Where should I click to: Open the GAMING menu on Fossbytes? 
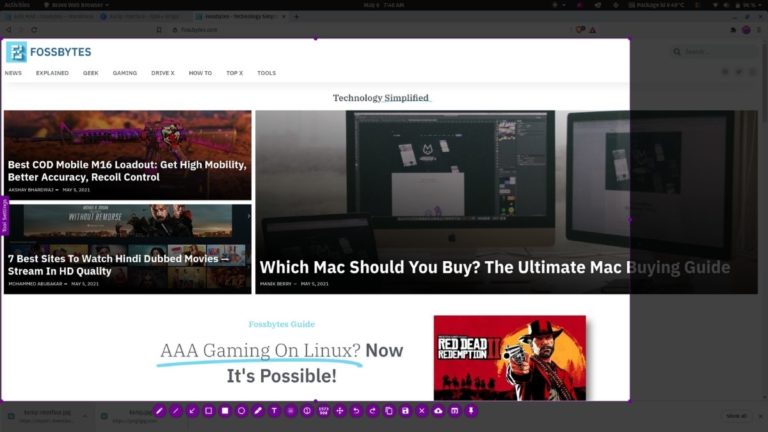pos(124,73)
